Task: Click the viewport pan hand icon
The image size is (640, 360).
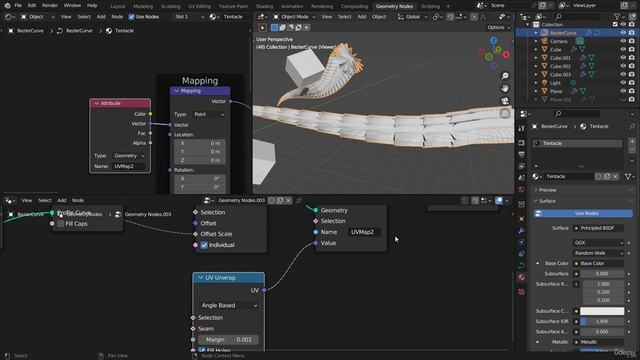Action: click(505, 88)
